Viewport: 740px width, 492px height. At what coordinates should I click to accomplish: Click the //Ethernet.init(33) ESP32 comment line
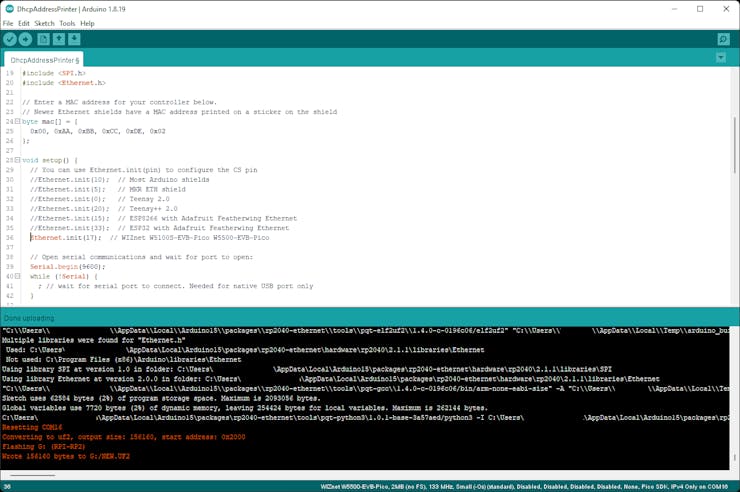point(160,228)
